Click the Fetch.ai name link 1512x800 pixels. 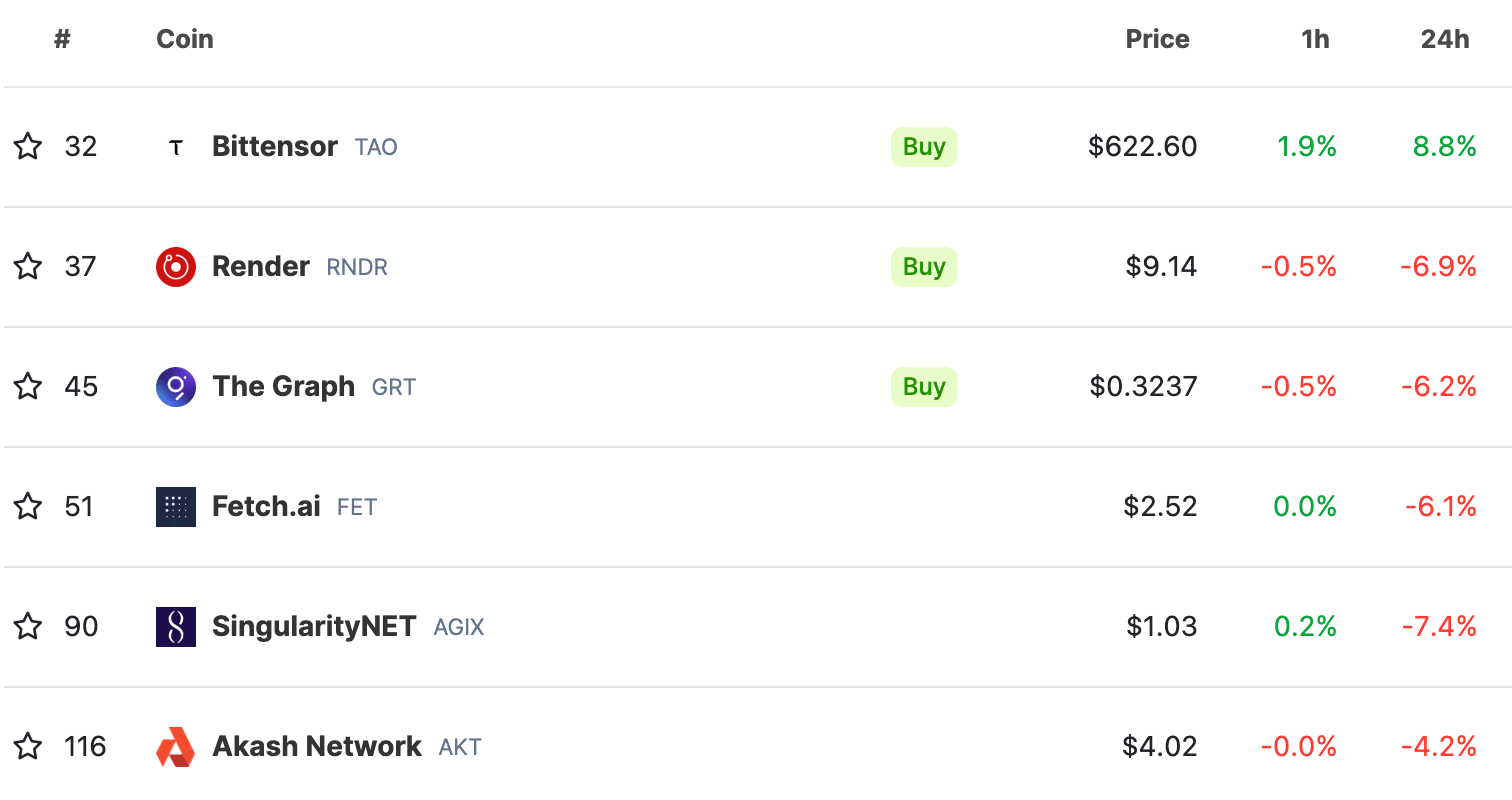[264, 506]
